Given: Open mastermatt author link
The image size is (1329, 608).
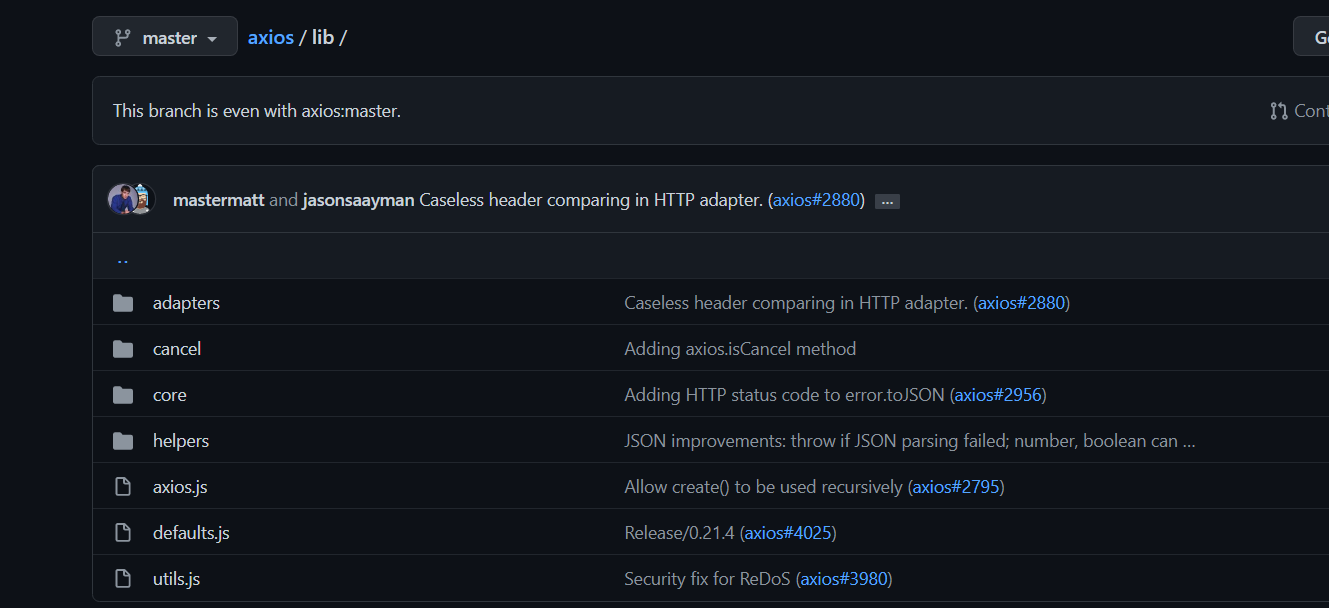Looking at the screenshot, I should (x=219, y=200).
